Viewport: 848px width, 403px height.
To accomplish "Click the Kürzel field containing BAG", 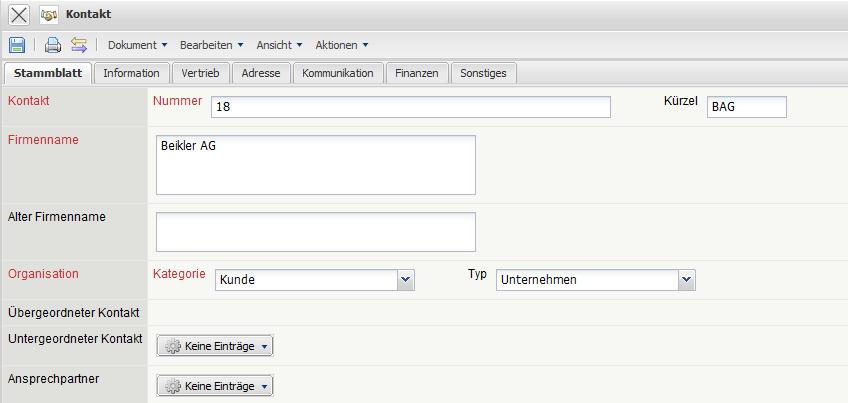I will [x=746, y=107].
